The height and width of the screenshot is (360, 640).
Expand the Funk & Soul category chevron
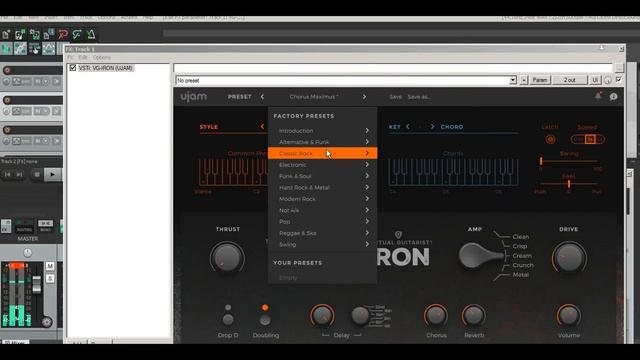click(x=367, y=176)
